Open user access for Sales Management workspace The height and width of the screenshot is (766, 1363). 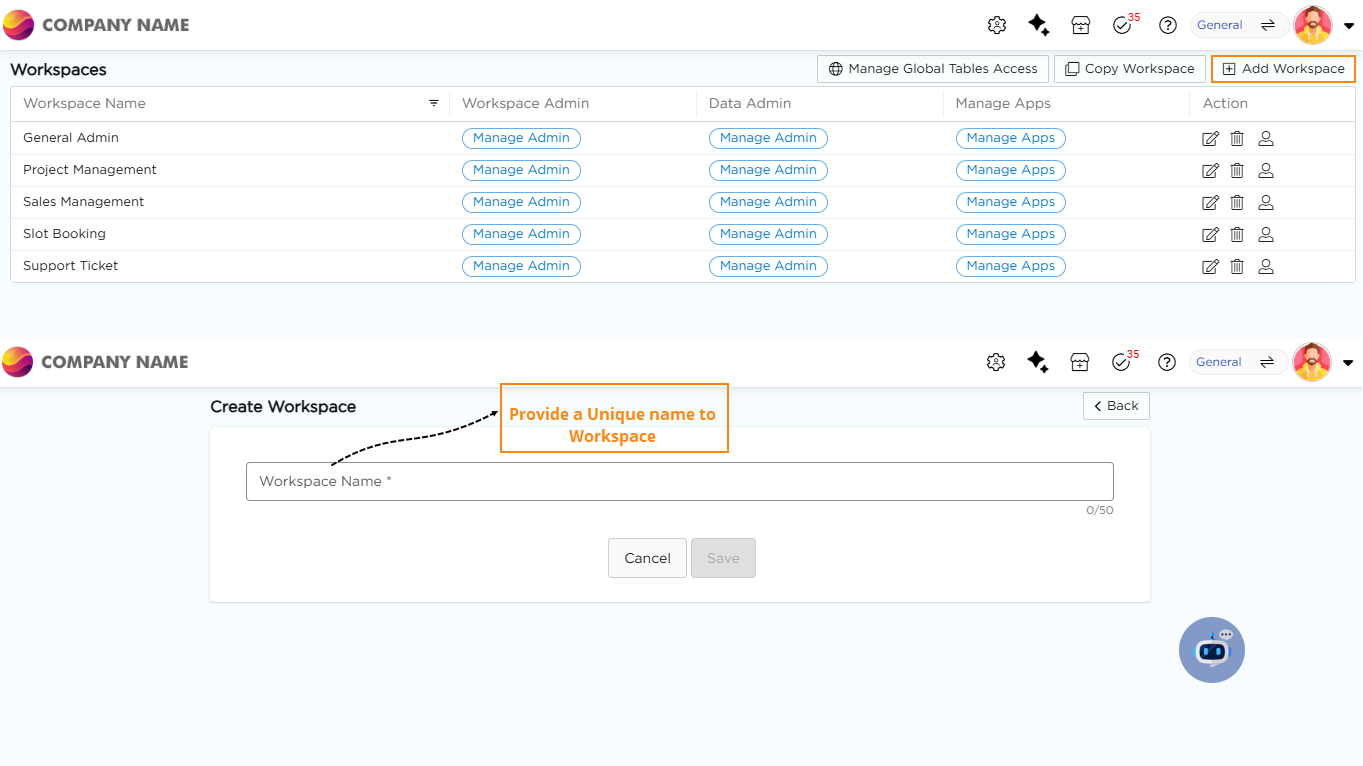pos(1265,203)
